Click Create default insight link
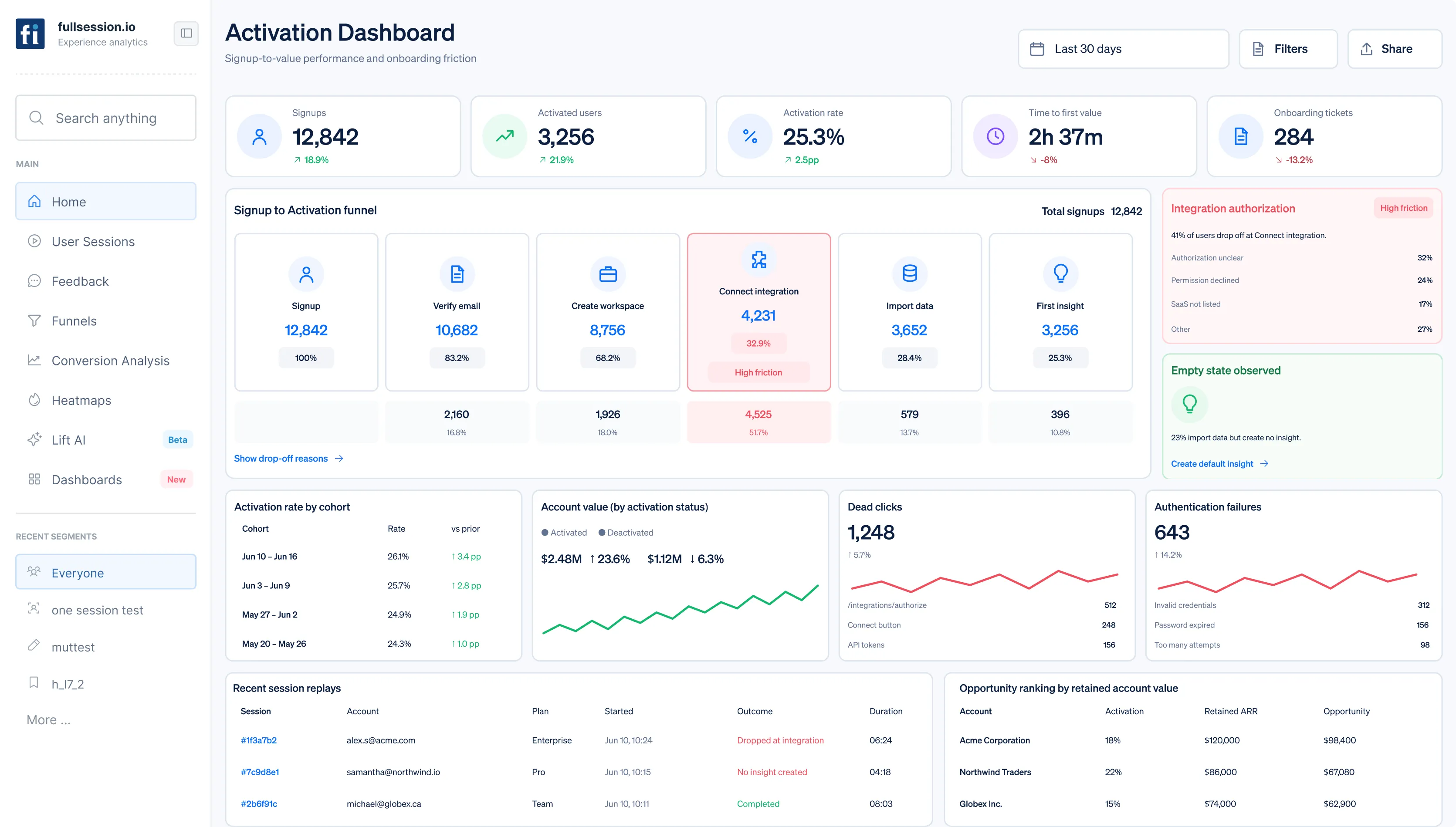This screenshot has height=827, width=1456. coord(1220,463)
